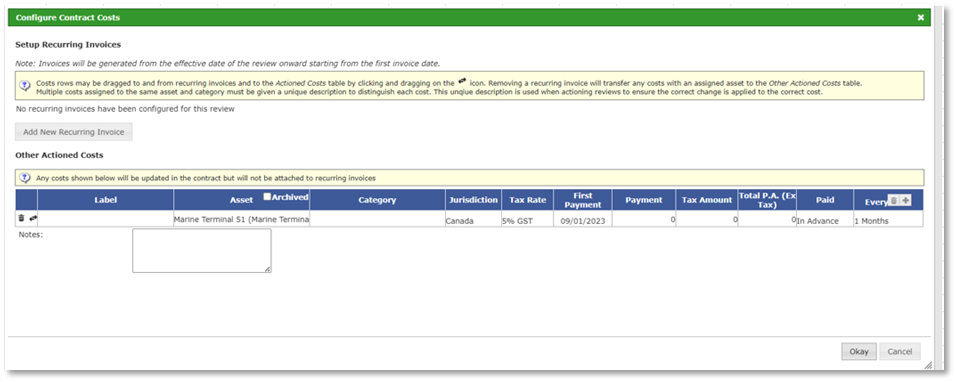956x382 pixels.
Task: Open the Canada jurisdiction selector
Action: (473, 219)
